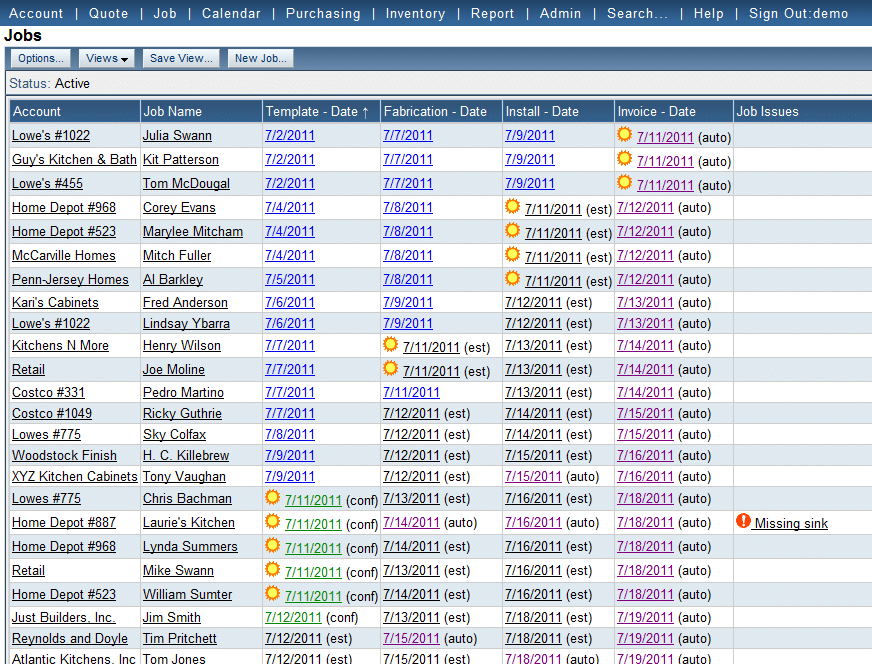
Task: Click the Save View... button
Action: click(181, 58)
